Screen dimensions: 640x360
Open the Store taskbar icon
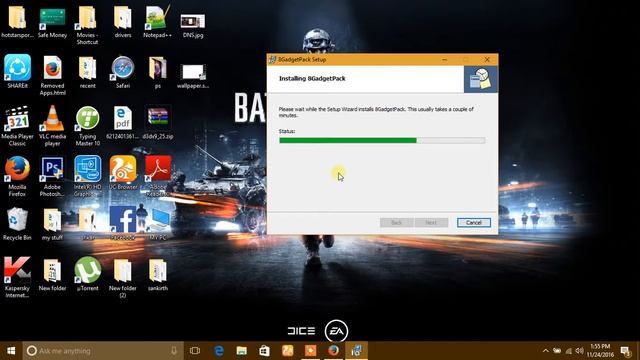pos(264,351)
